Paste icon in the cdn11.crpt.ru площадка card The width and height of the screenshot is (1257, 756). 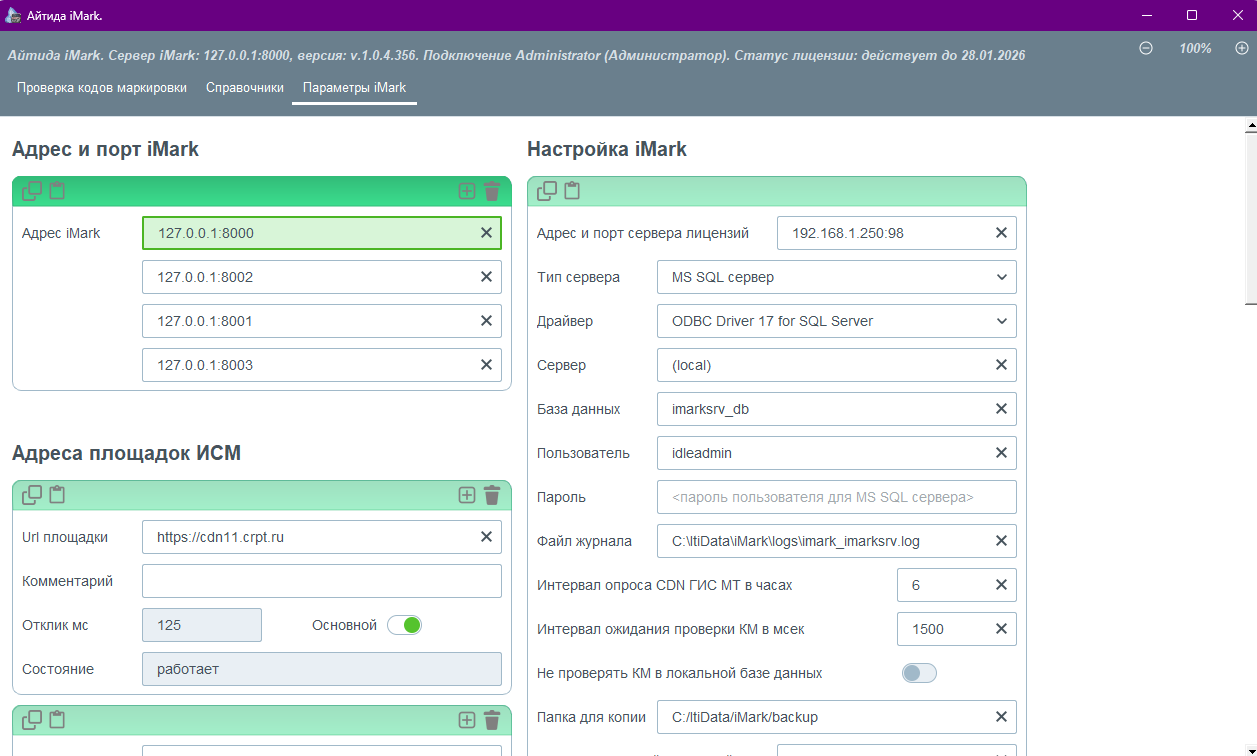coord(57,495)
